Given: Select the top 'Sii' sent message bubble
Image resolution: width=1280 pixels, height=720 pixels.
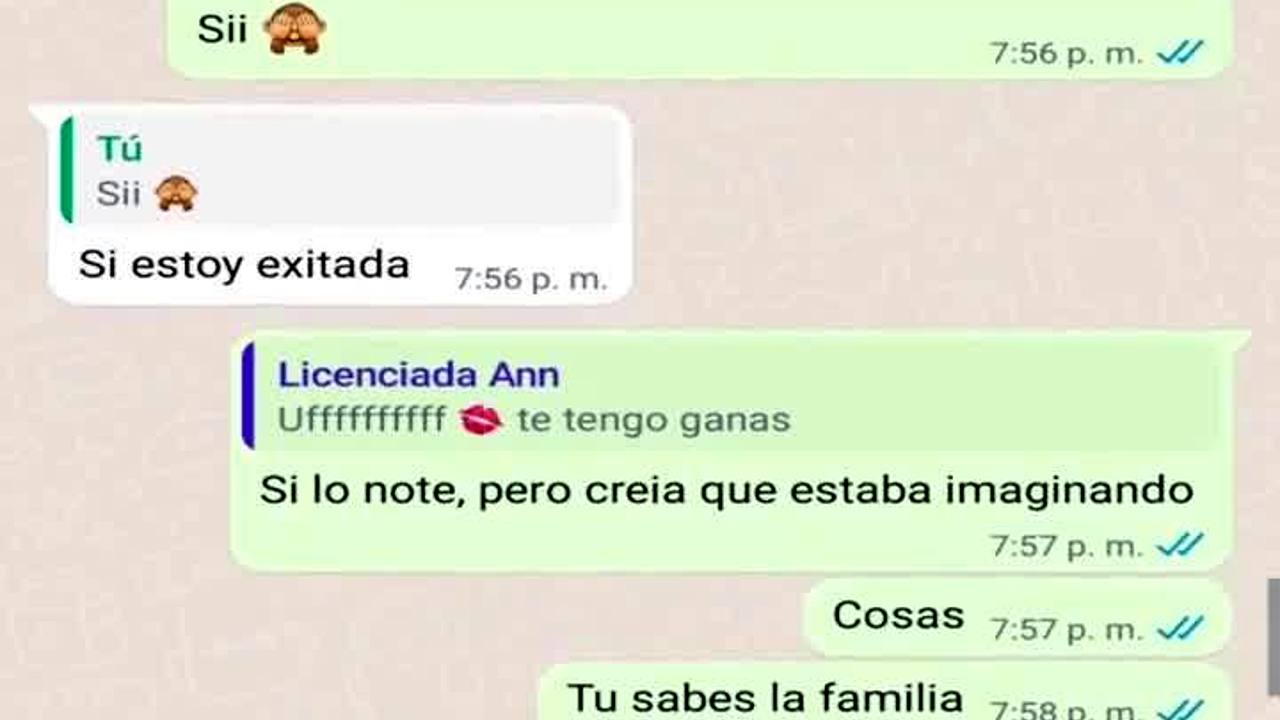Looking at the screenshot, I should 699,38.
